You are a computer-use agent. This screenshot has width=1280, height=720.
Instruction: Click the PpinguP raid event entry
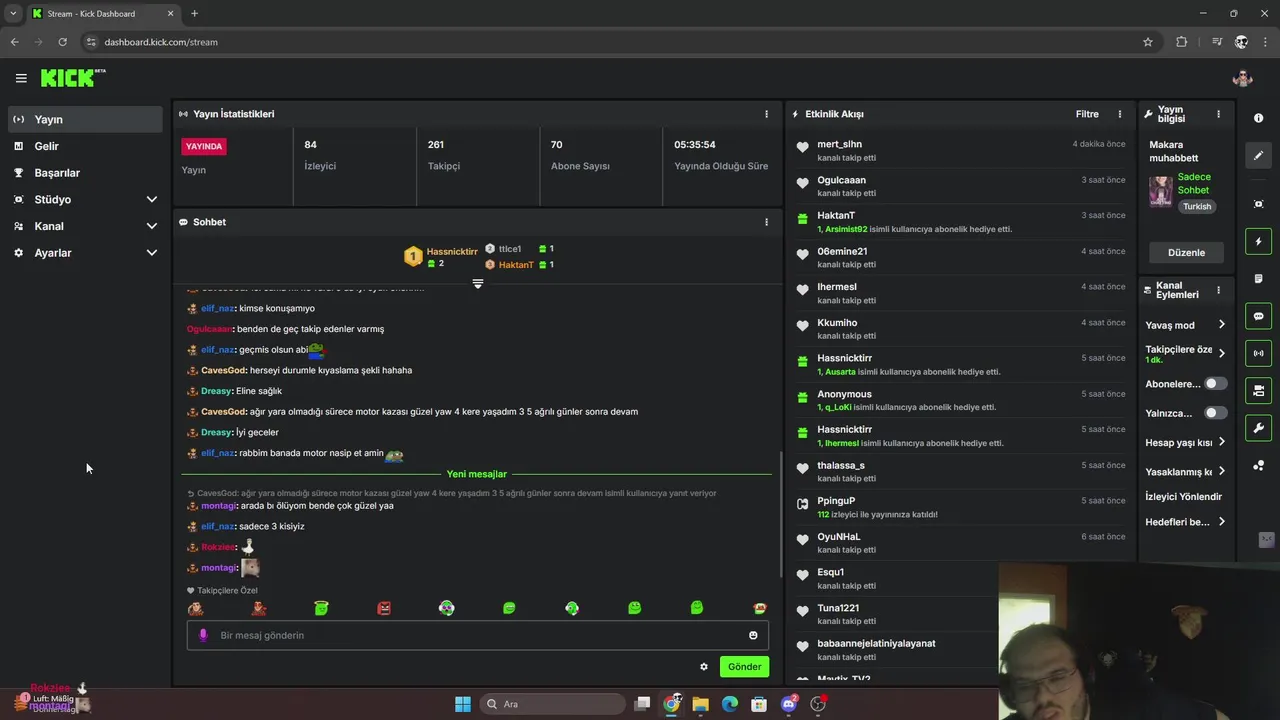[961, 507]
